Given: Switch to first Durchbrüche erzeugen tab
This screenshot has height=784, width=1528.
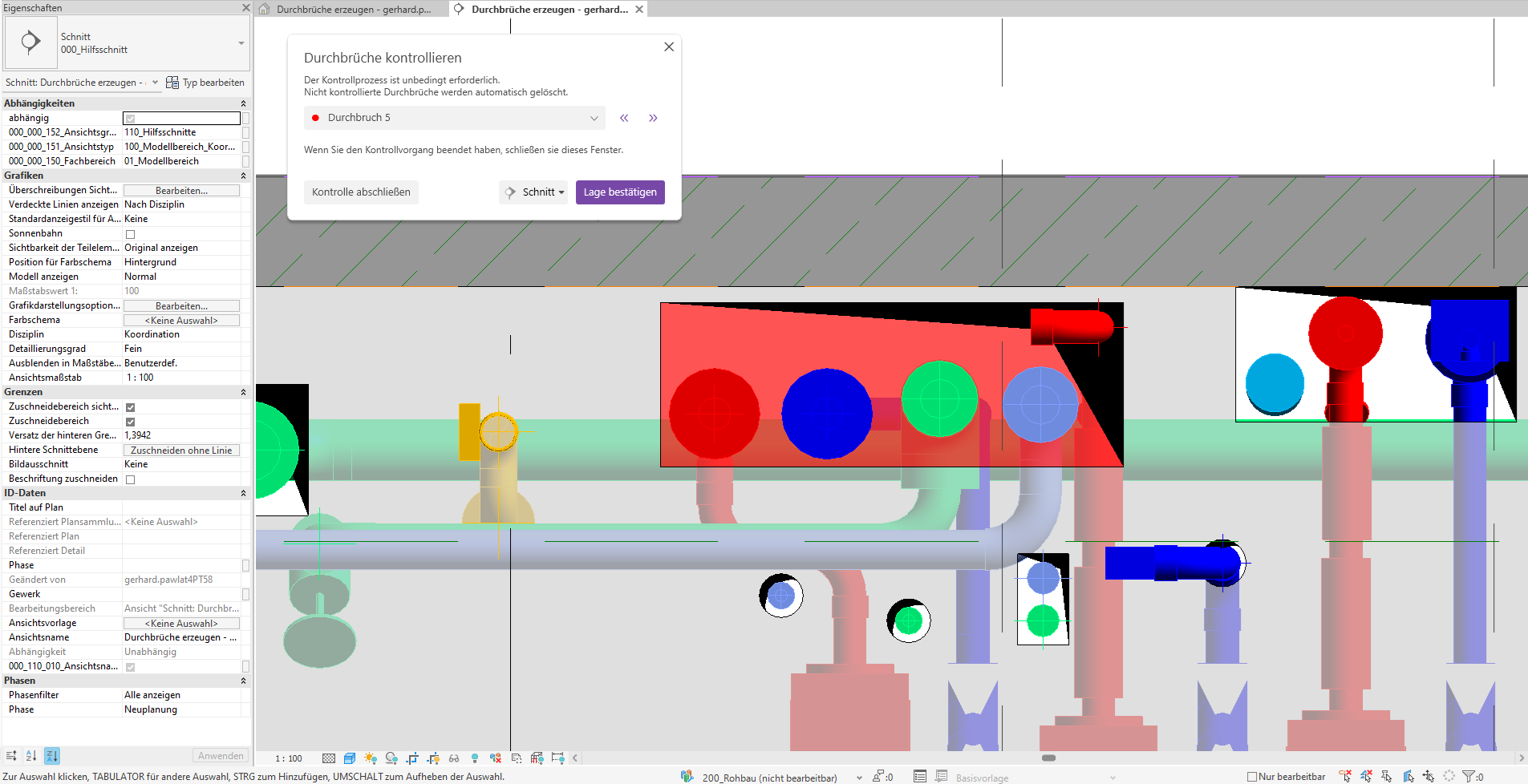Looking at the screenshot, I should tap(353, 10).
